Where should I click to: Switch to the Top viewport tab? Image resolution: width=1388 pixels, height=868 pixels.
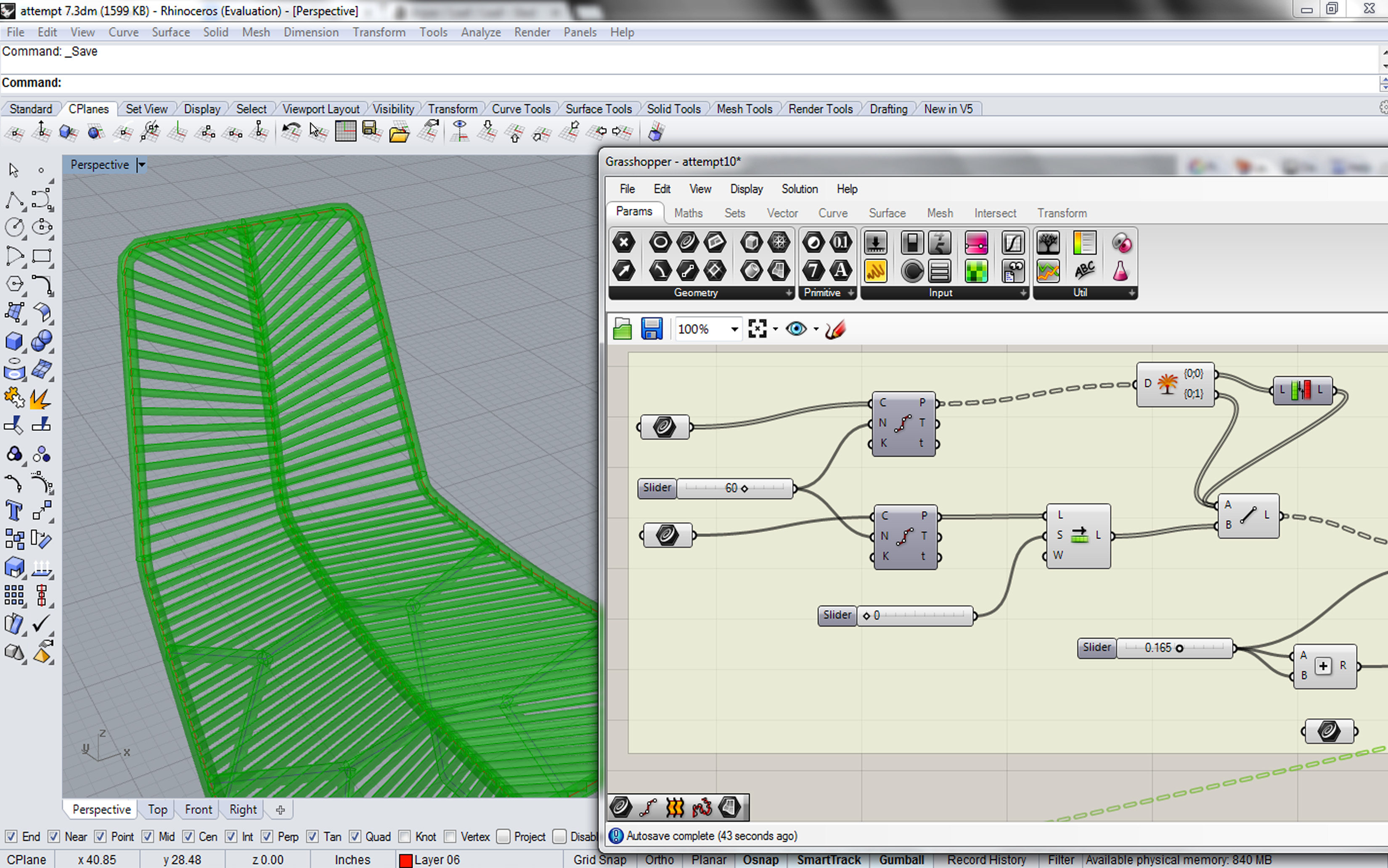pyautogui.click(x=157, y=810)
